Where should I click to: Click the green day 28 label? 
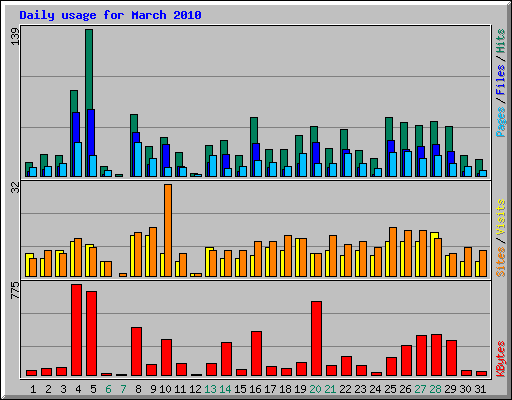435,389
